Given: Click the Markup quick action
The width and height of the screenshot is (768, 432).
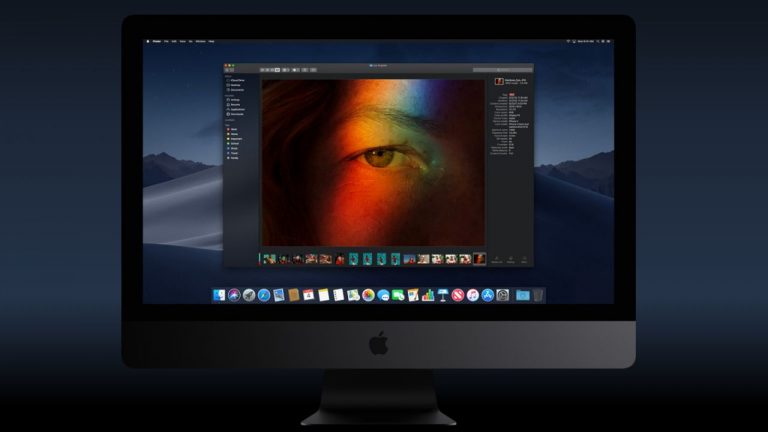Looking at the screenshot, I should coord(511,259).
